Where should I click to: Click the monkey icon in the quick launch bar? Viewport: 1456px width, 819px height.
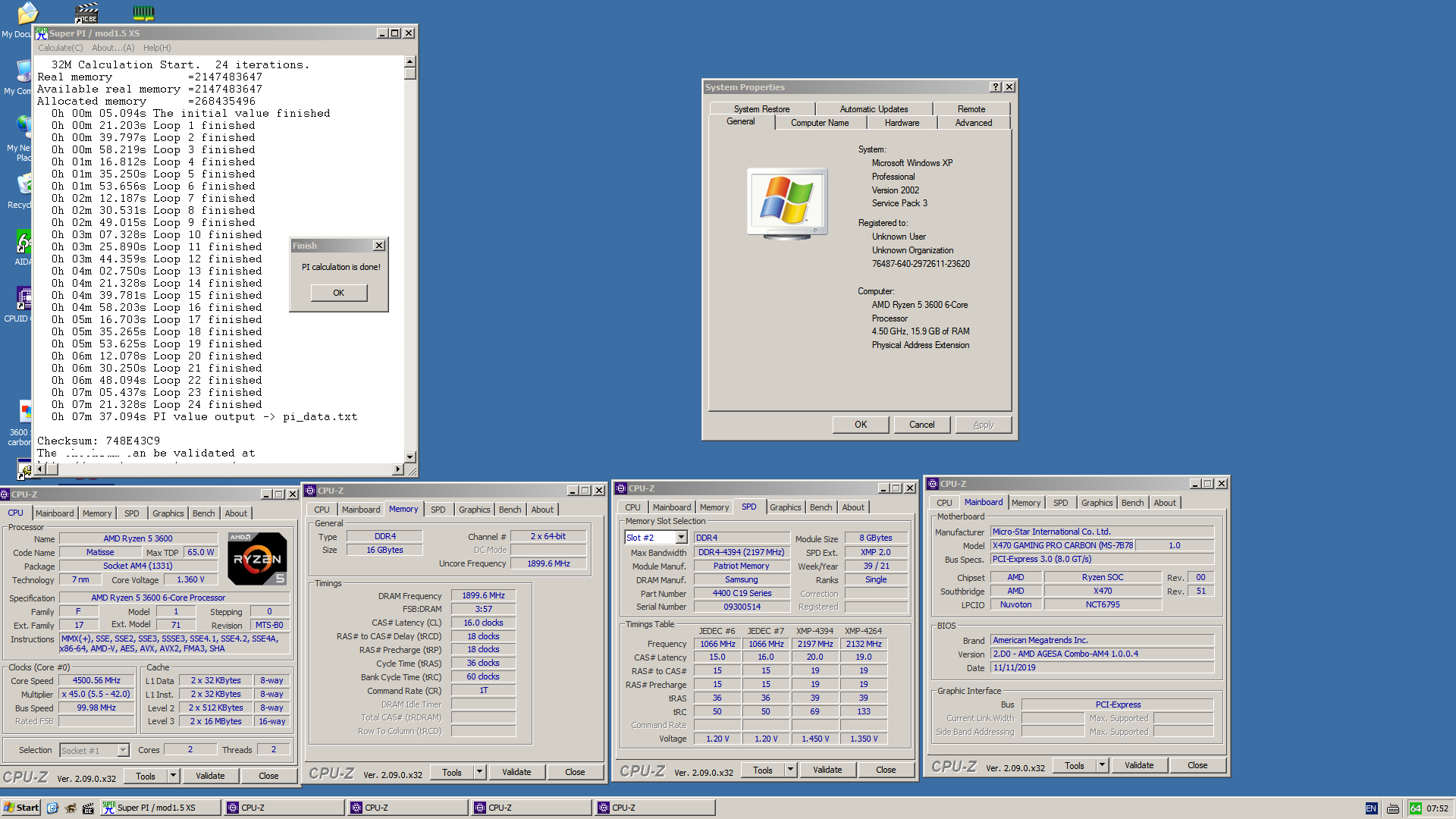(x=71, y=808)
